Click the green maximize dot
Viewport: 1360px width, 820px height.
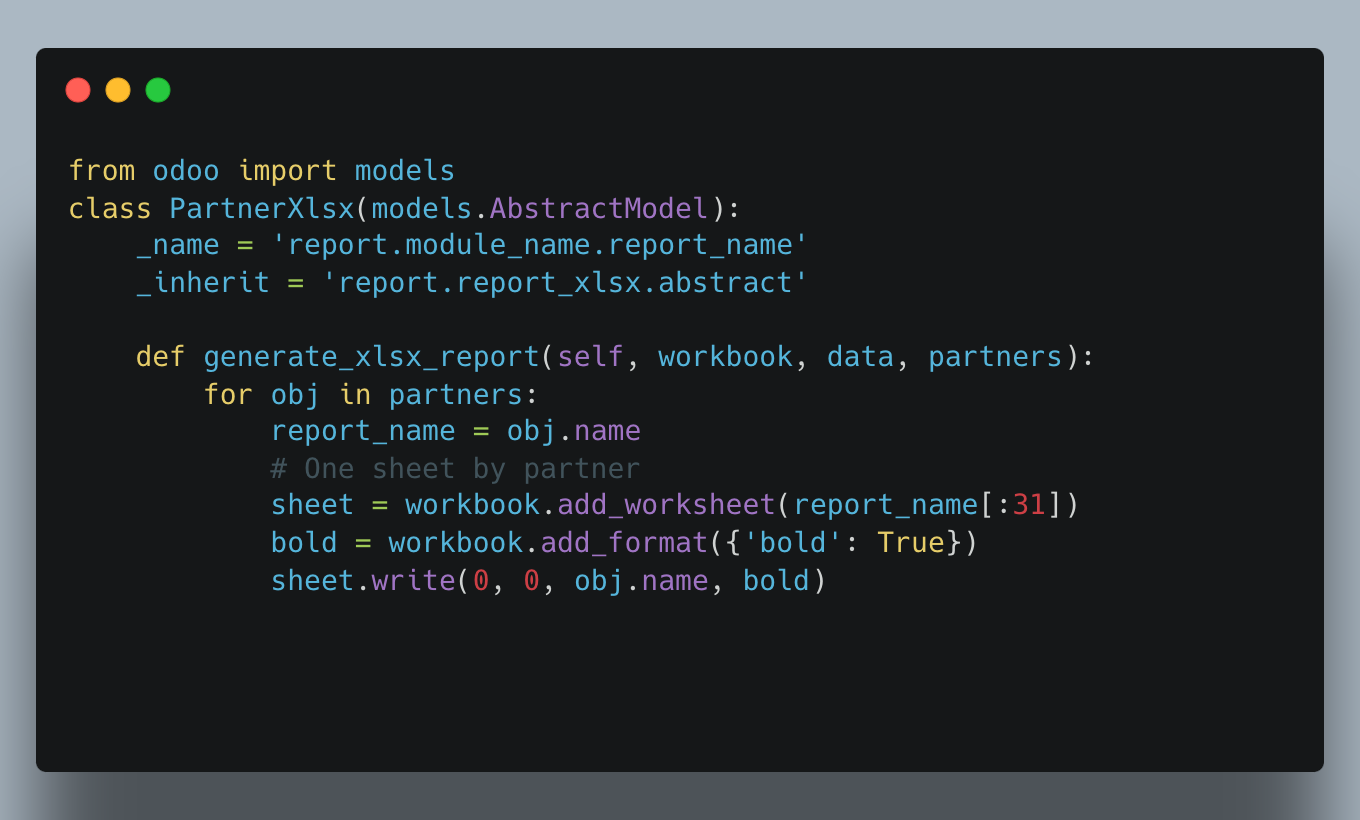(158, 90)
